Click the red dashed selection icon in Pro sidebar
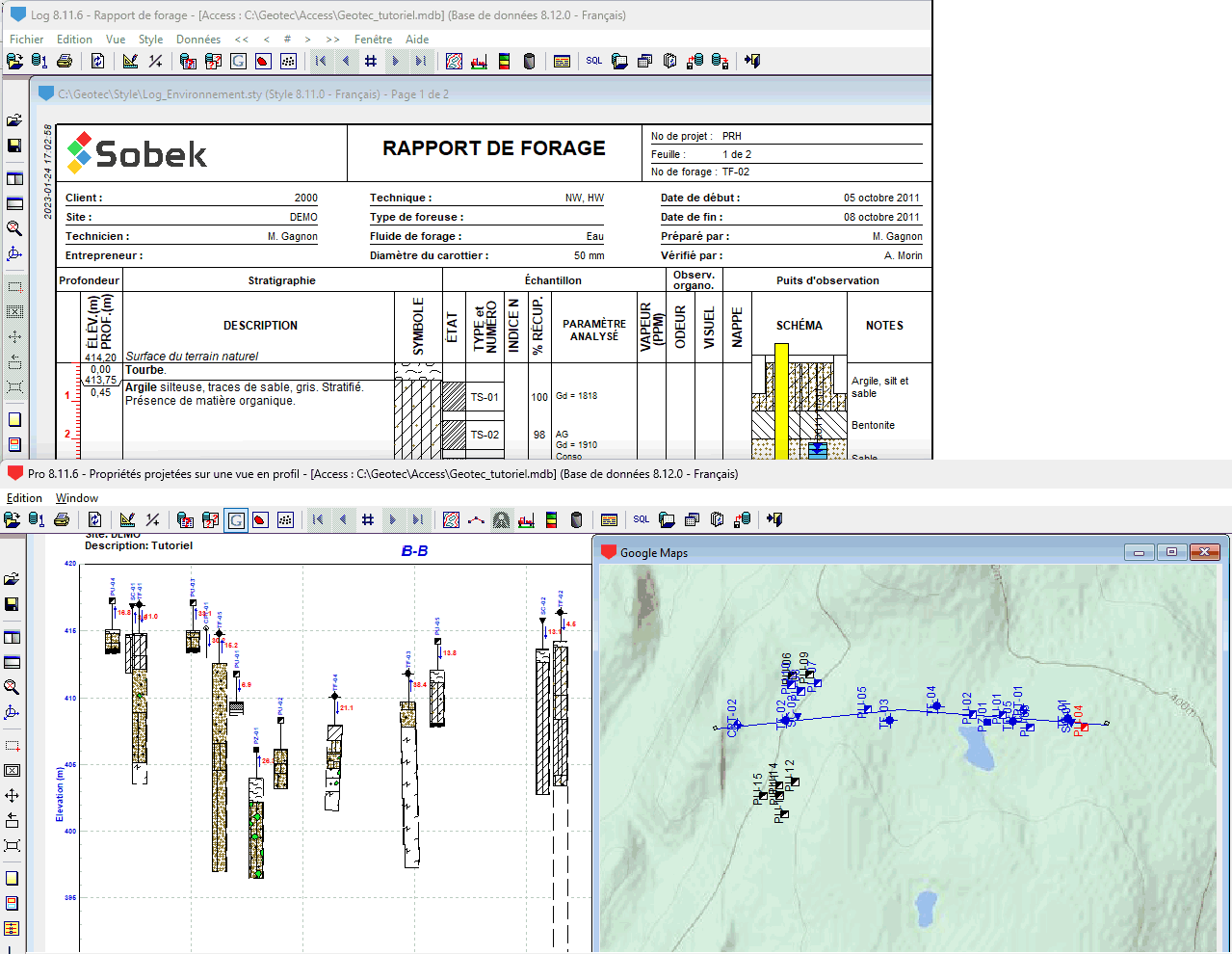Screen dimensions: 1232x954 [12, 745]
